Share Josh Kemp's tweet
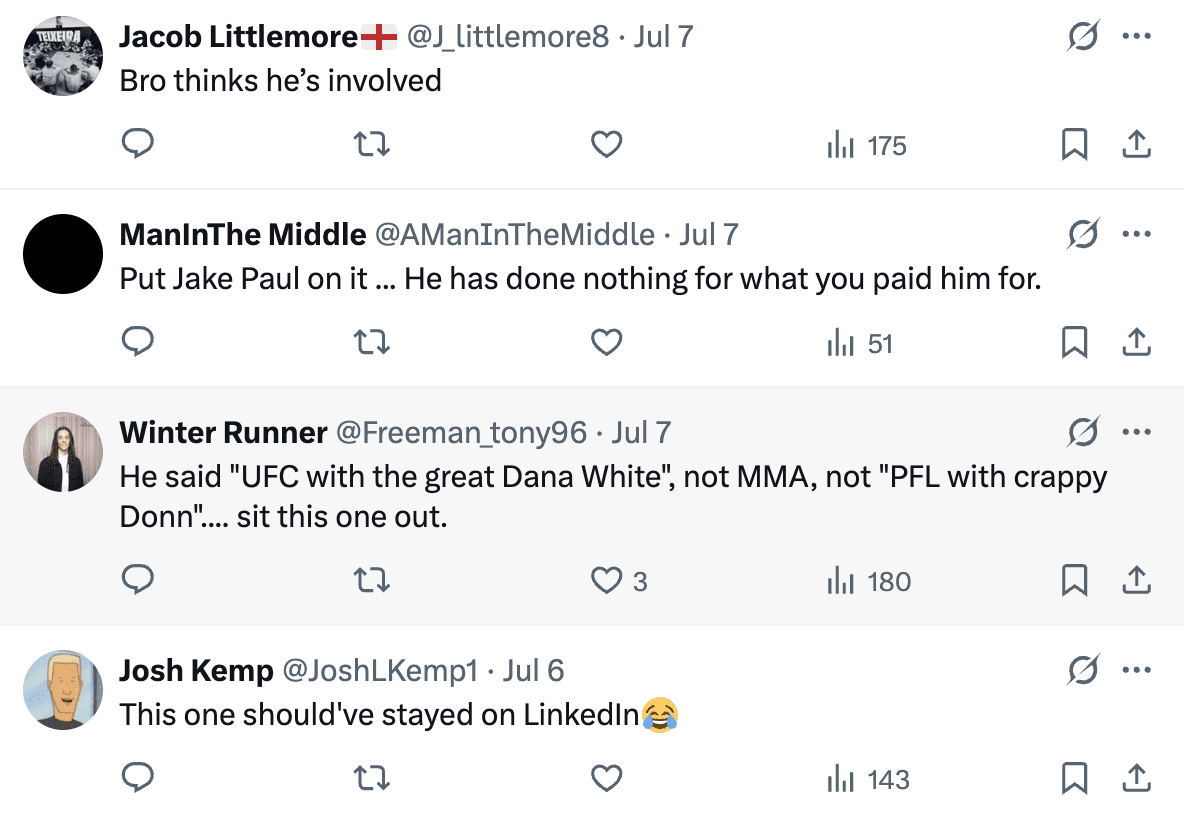Image resolution: width=1184 pixels, height=822 pixels. tap(1136, 779)
